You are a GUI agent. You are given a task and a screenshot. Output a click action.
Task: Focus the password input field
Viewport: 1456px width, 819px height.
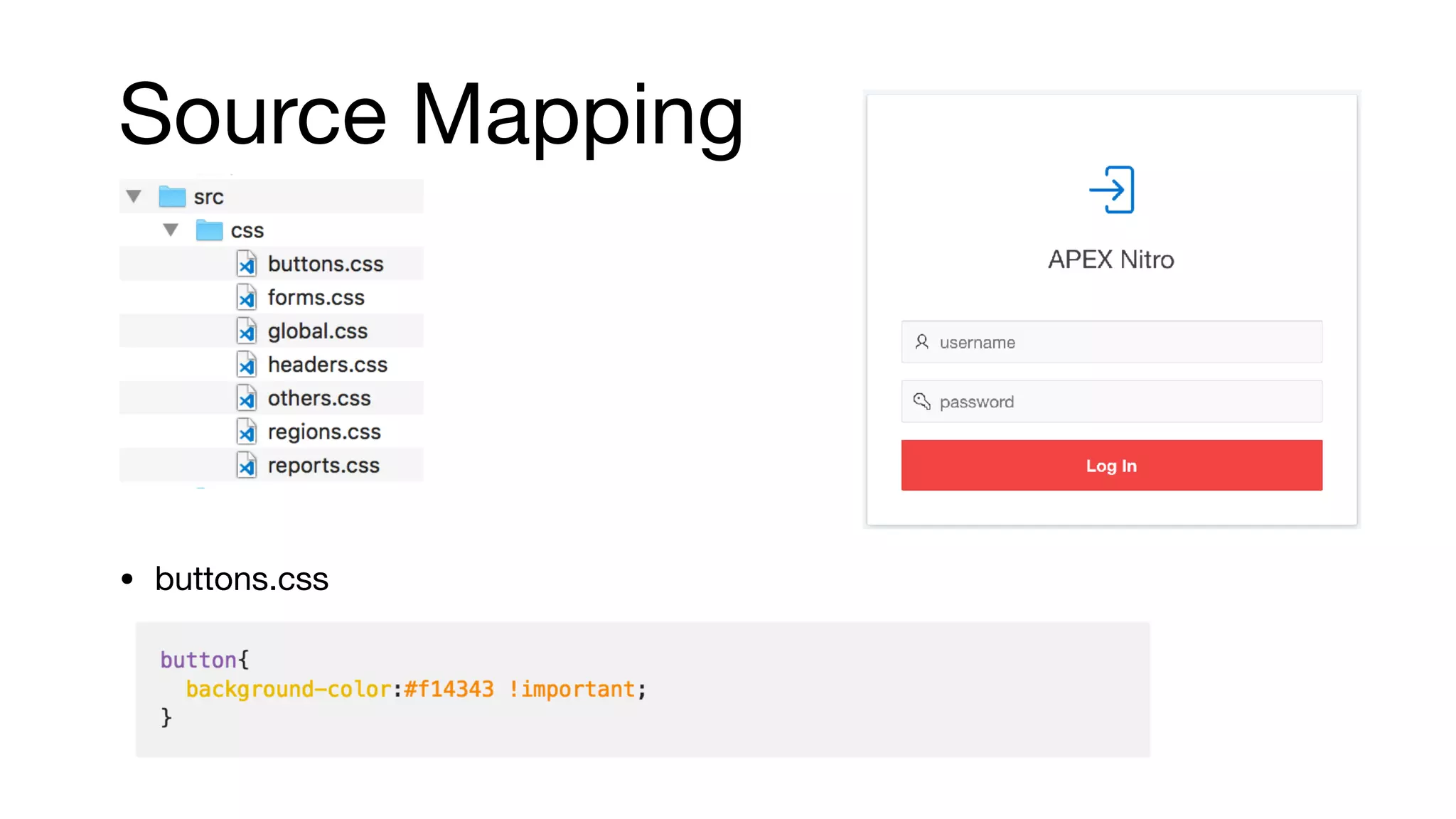1112,402
